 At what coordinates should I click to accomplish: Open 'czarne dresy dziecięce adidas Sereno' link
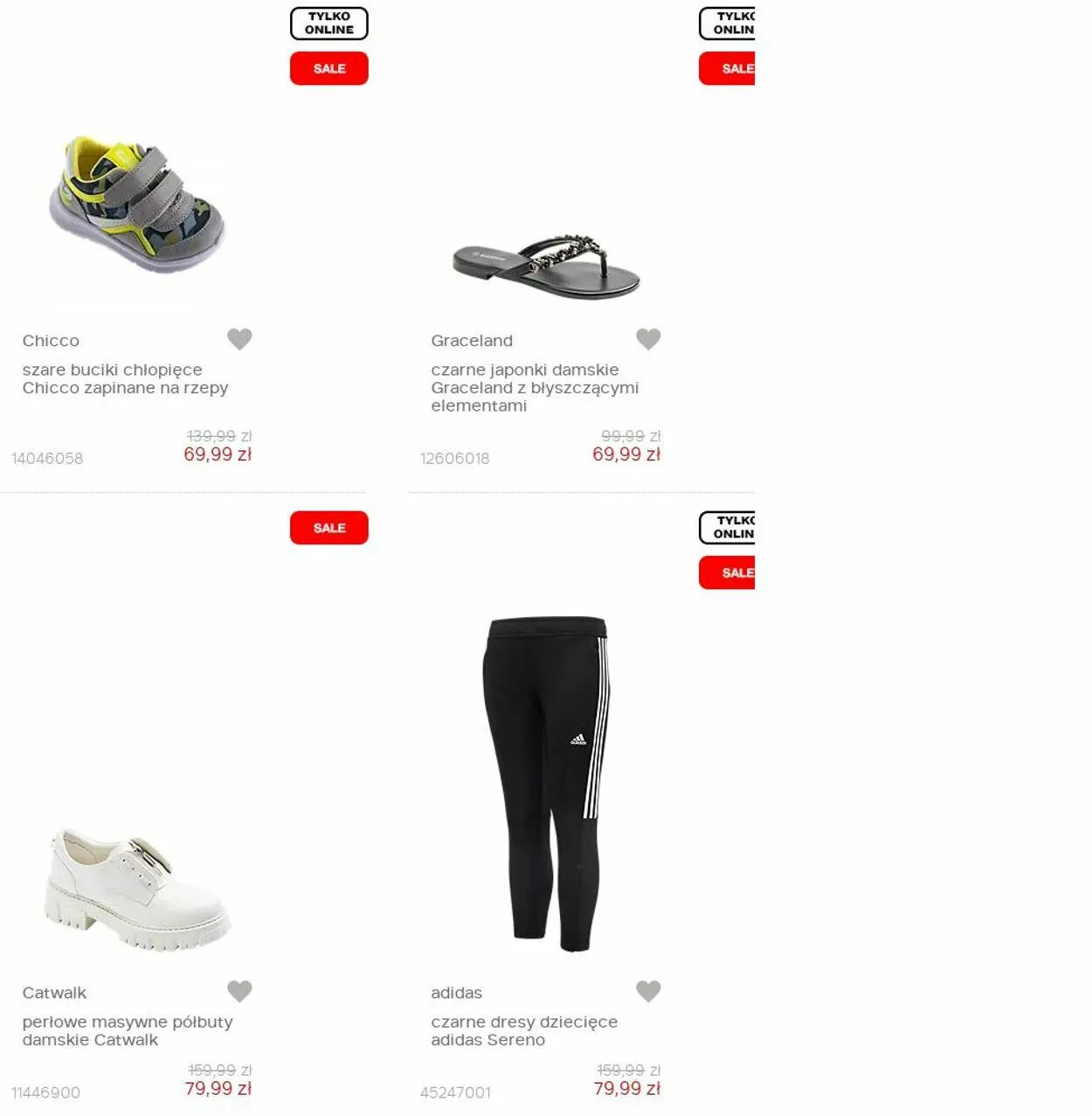(524, 1031)
